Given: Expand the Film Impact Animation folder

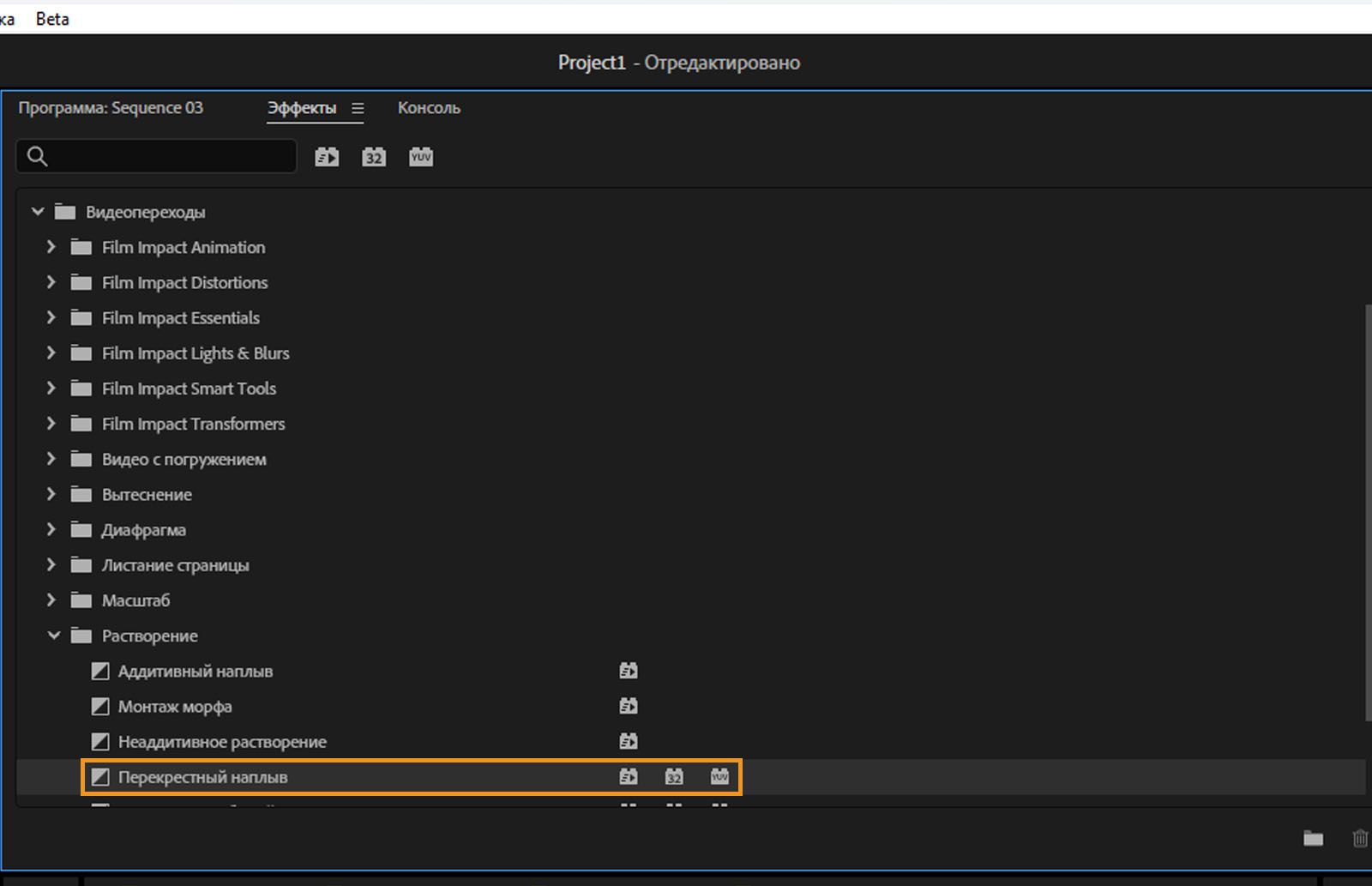Looking at the screenshot, I should (51, 247).
